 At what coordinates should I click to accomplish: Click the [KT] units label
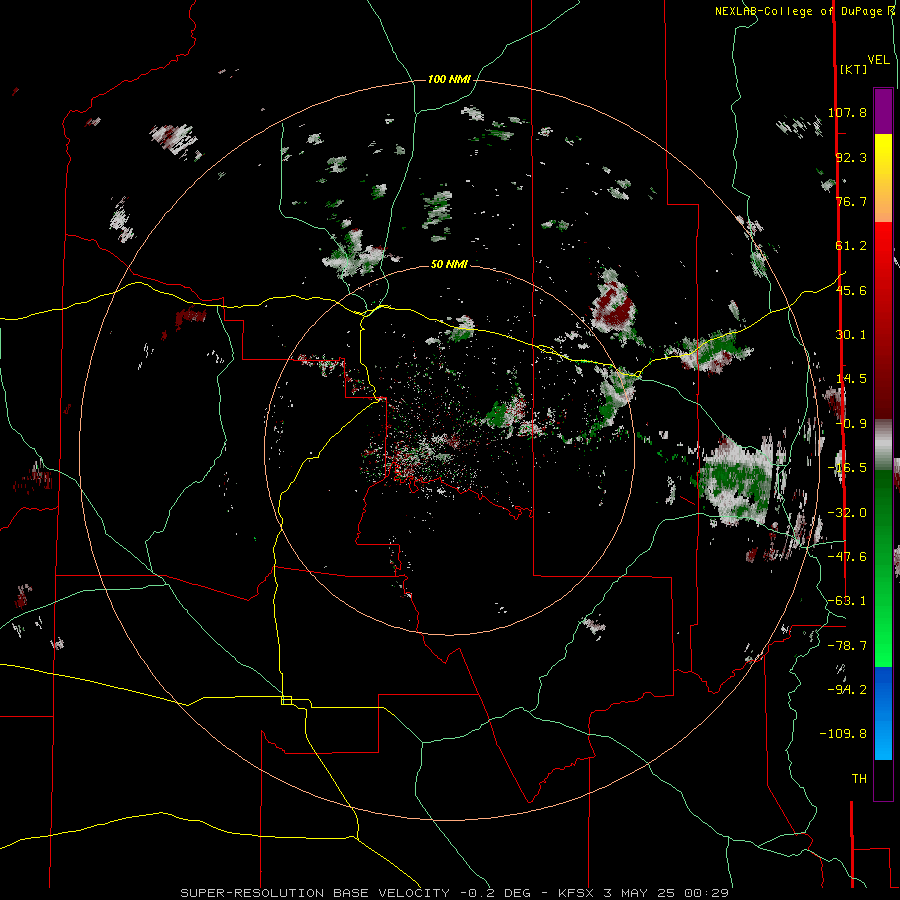click(854, 69)
